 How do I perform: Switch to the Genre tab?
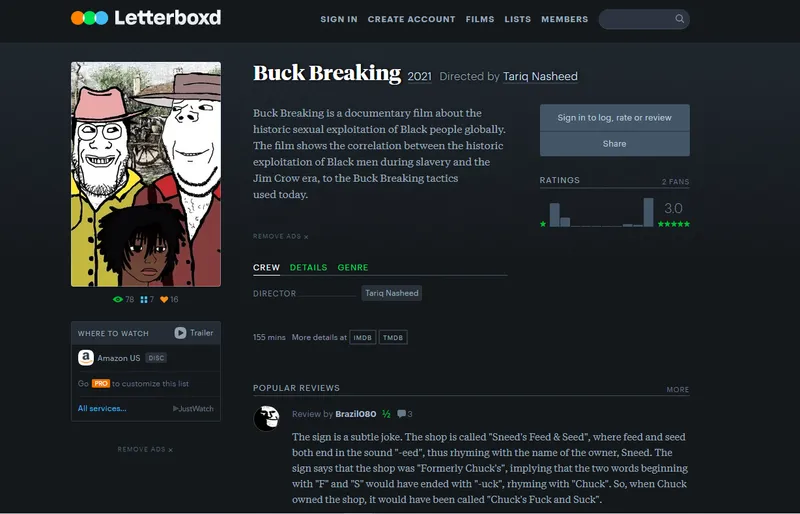click(x=353, y=268)
